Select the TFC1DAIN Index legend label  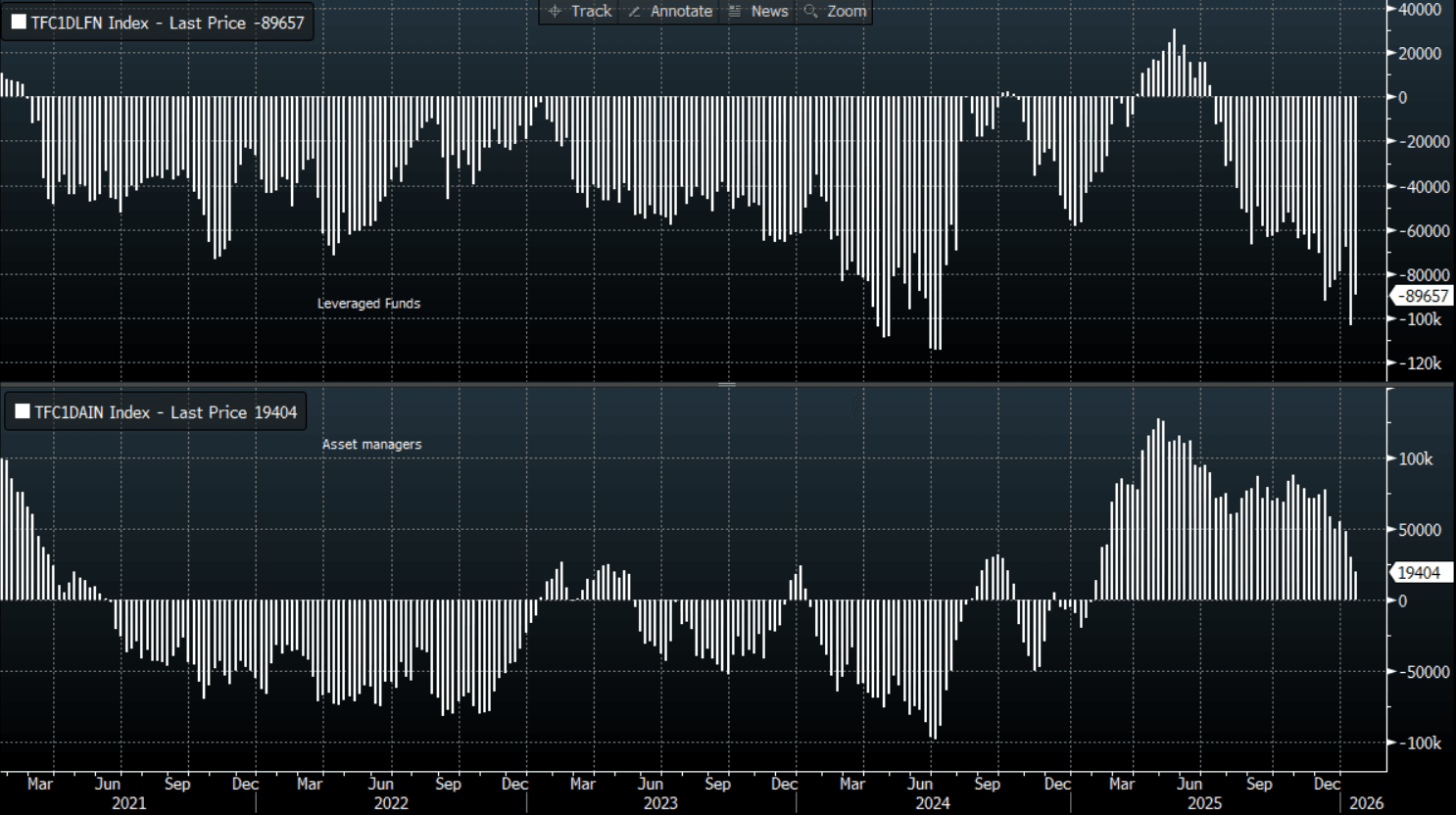pyautogui.click(x=166, y=412)
